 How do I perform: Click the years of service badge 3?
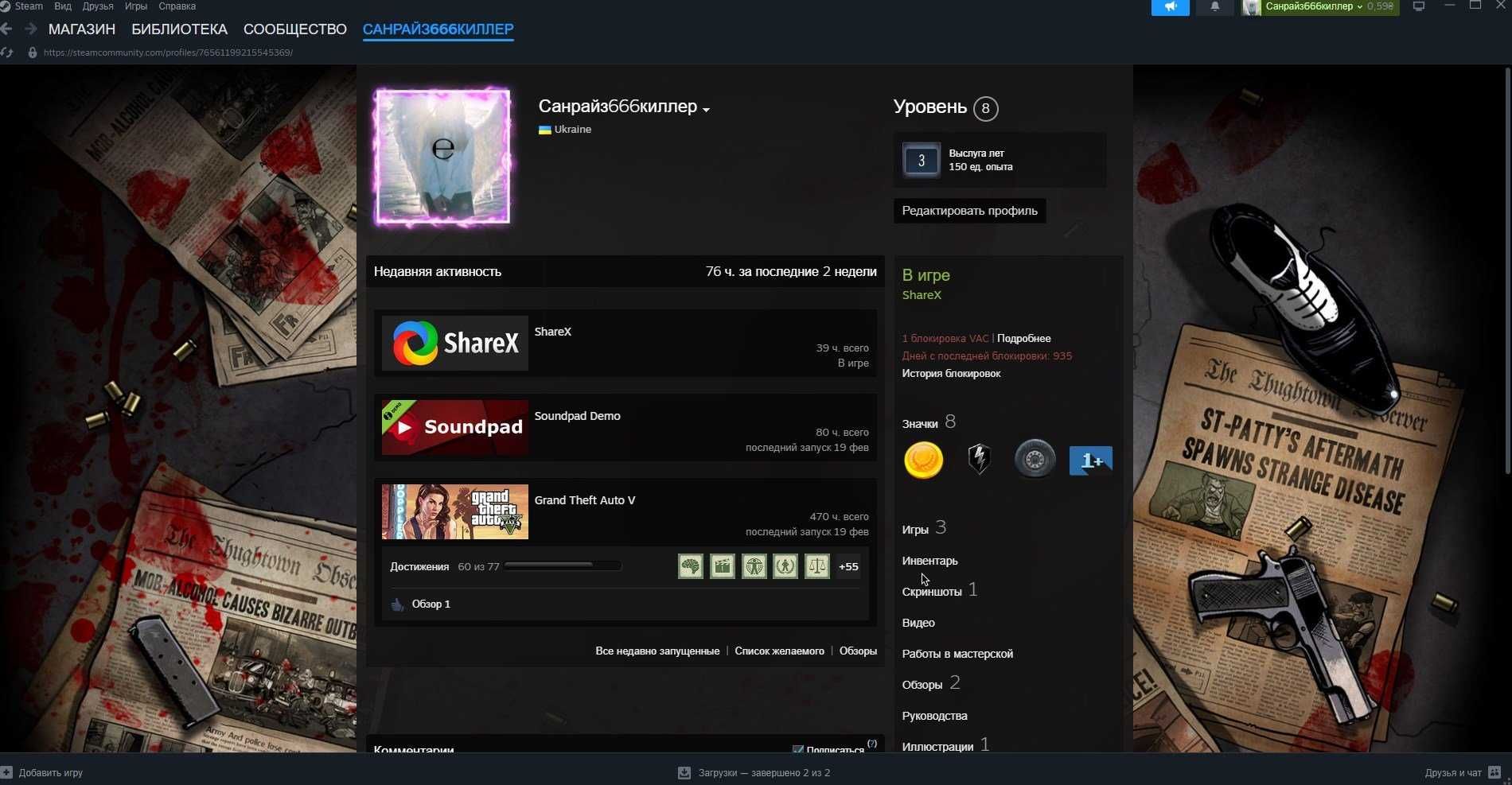(922, 160)
